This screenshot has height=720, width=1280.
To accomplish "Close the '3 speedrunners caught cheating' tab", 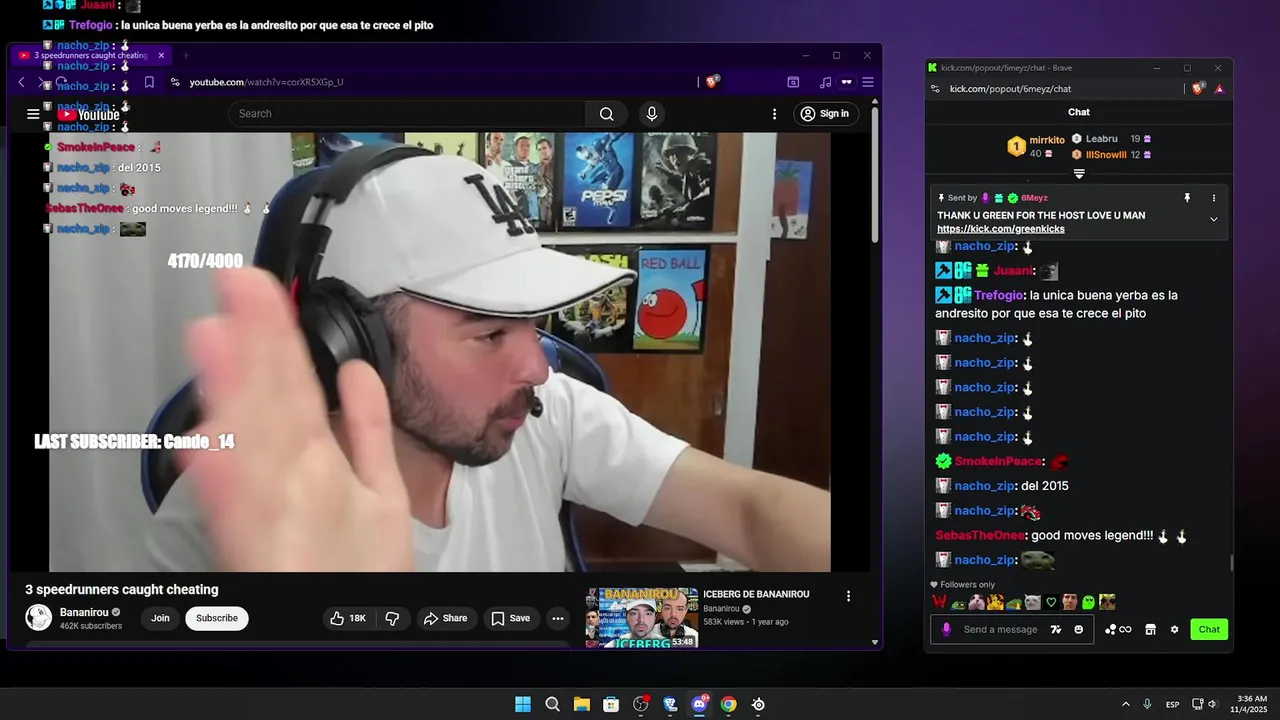I will [161, 55].
